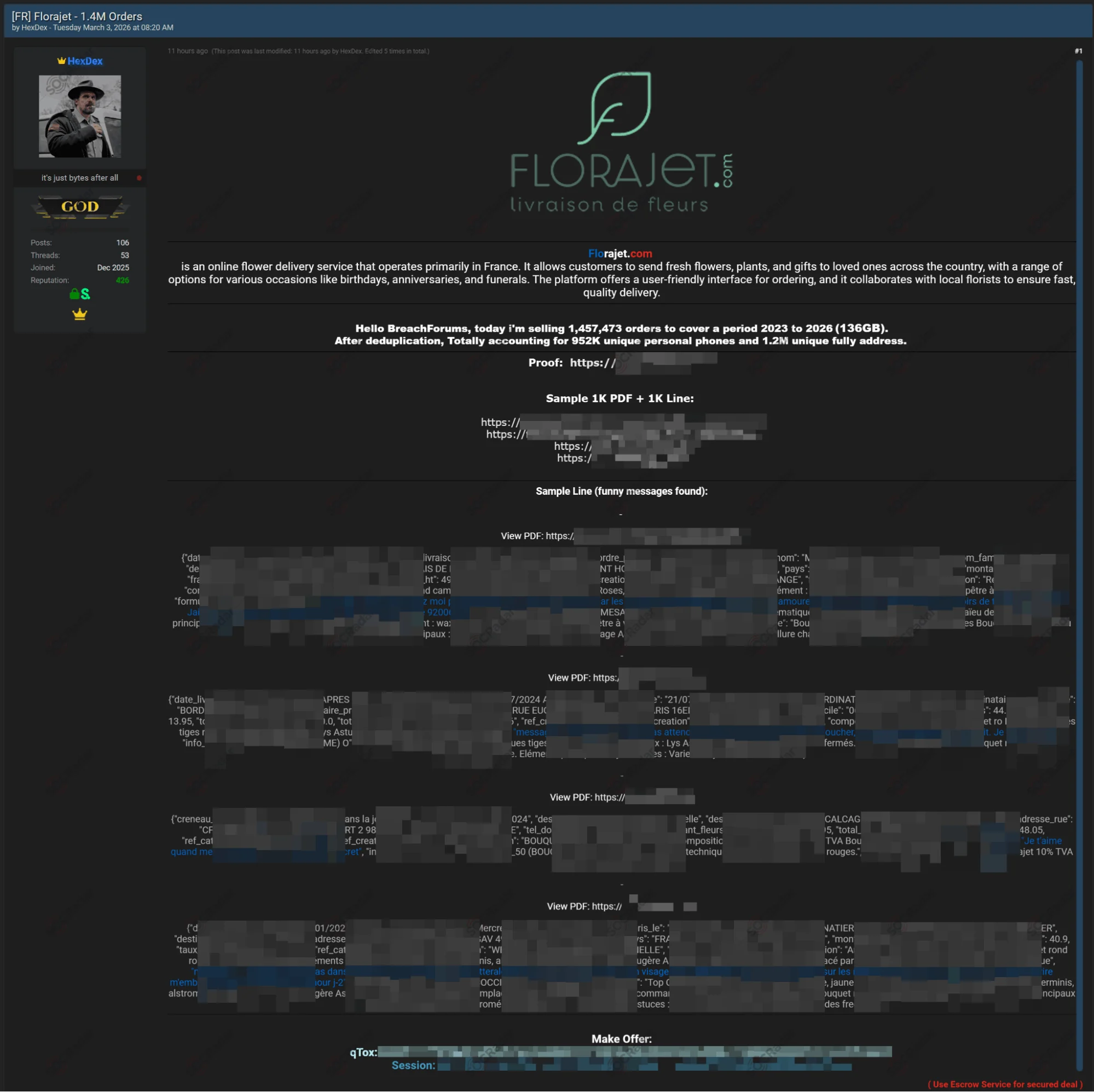The width and height of the screenshot is (1094, 1092).
Task: Click the red offline status dot
Action: pyautogui.click(x=140, y=178)
